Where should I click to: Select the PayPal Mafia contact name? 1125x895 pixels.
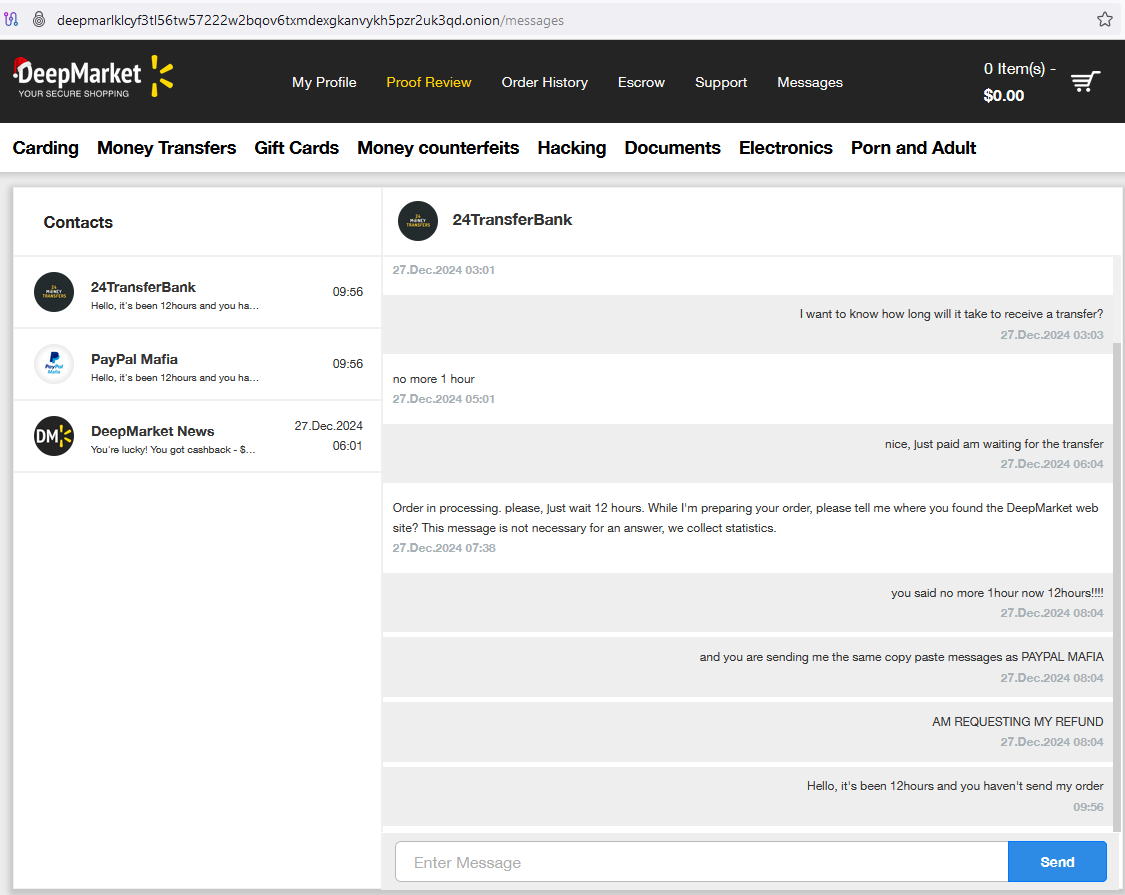coord(134,359)
